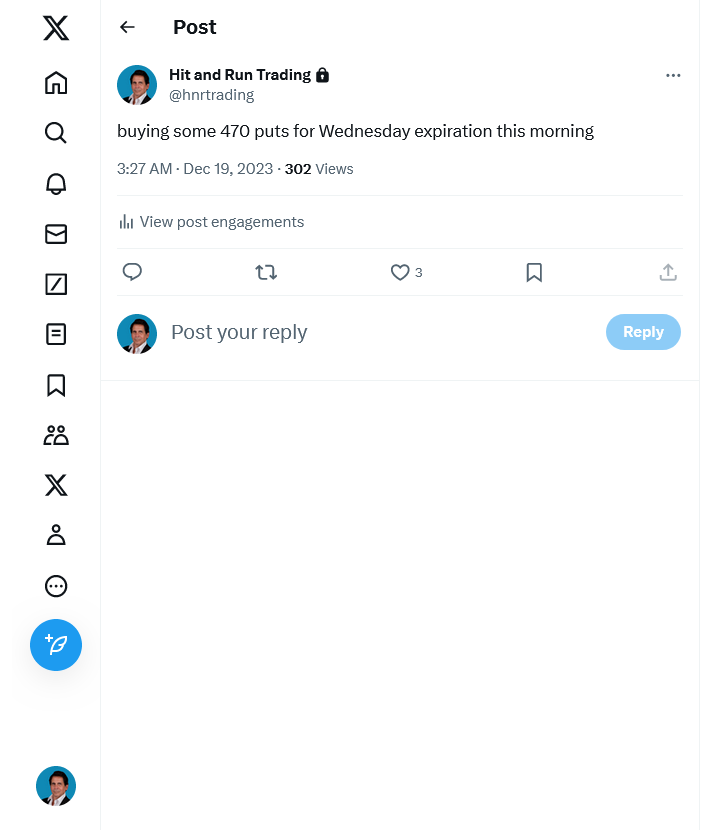Open Bookmarks in the left sidebar
Screen dimensions: 724x830
click(x=56, y=385)
